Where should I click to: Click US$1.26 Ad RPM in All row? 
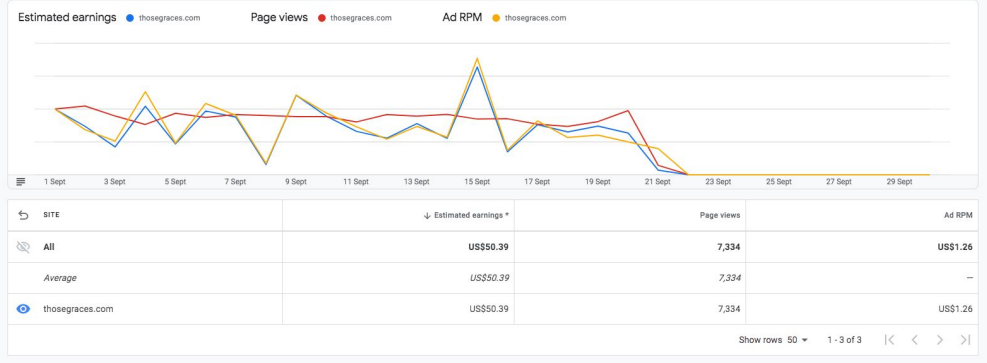pos(955,247)
